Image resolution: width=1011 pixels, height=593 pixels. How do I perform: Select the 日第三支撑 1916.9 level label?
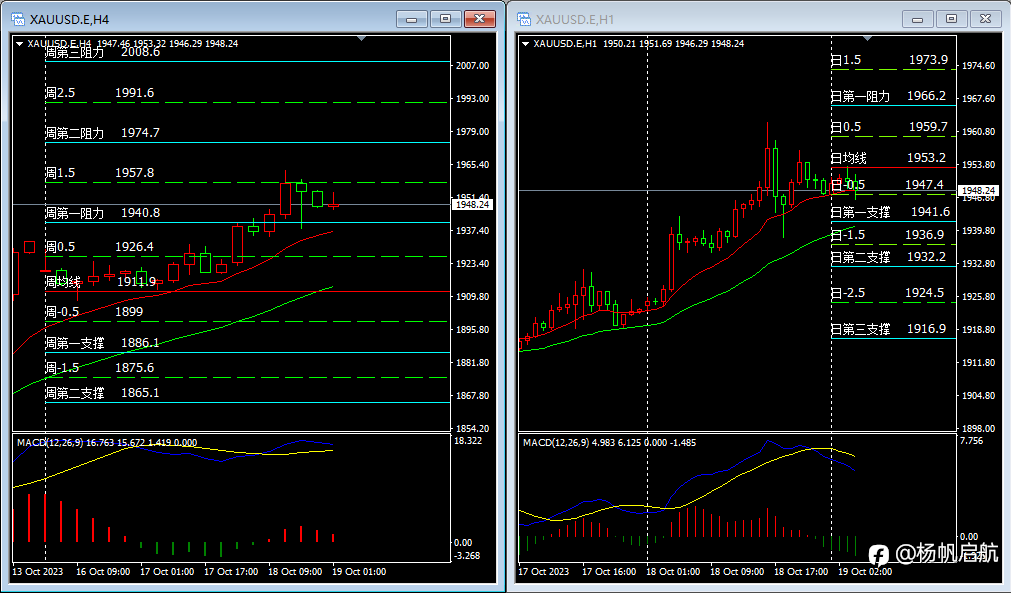888,329
